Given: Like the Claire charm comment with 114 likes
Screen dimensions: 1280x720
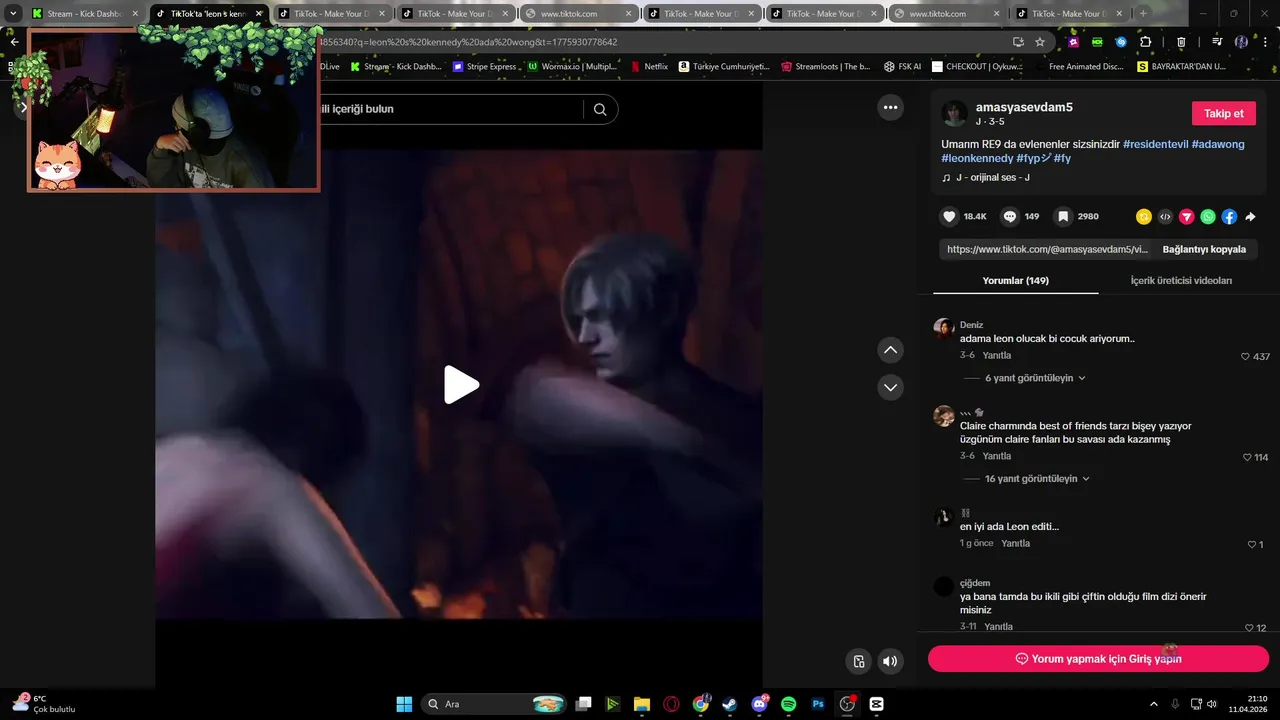Looking at the screenshot, I should coord(1247,457).
